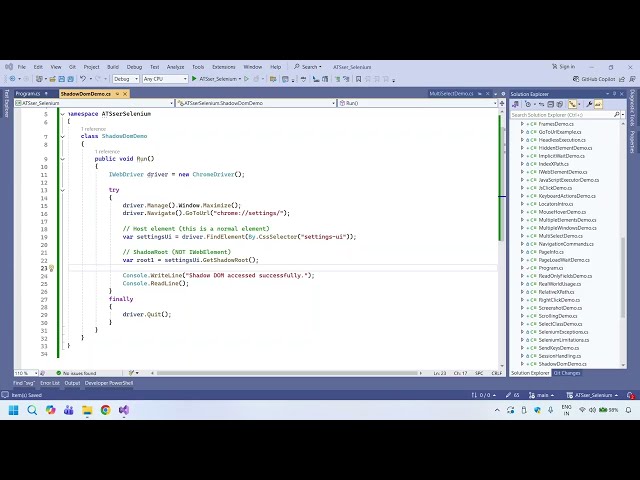Open the Error List tab

(50, 383)
